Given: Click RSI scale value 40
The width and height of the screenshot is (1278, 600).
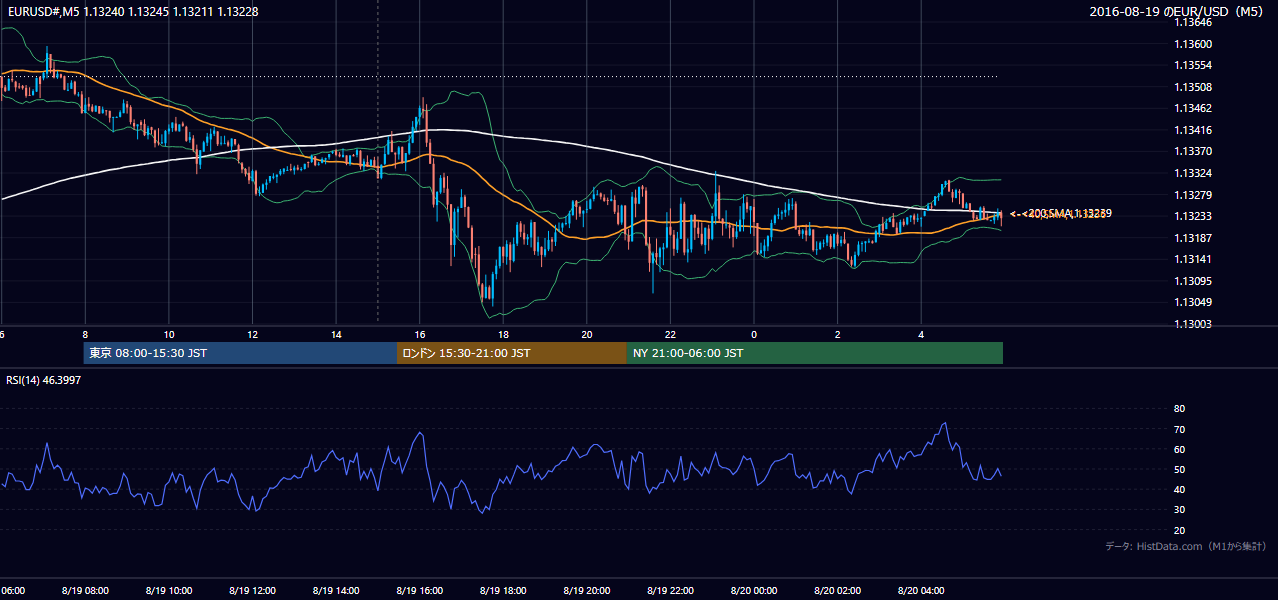Looking at the screenshot, I should pos(1179,489).
